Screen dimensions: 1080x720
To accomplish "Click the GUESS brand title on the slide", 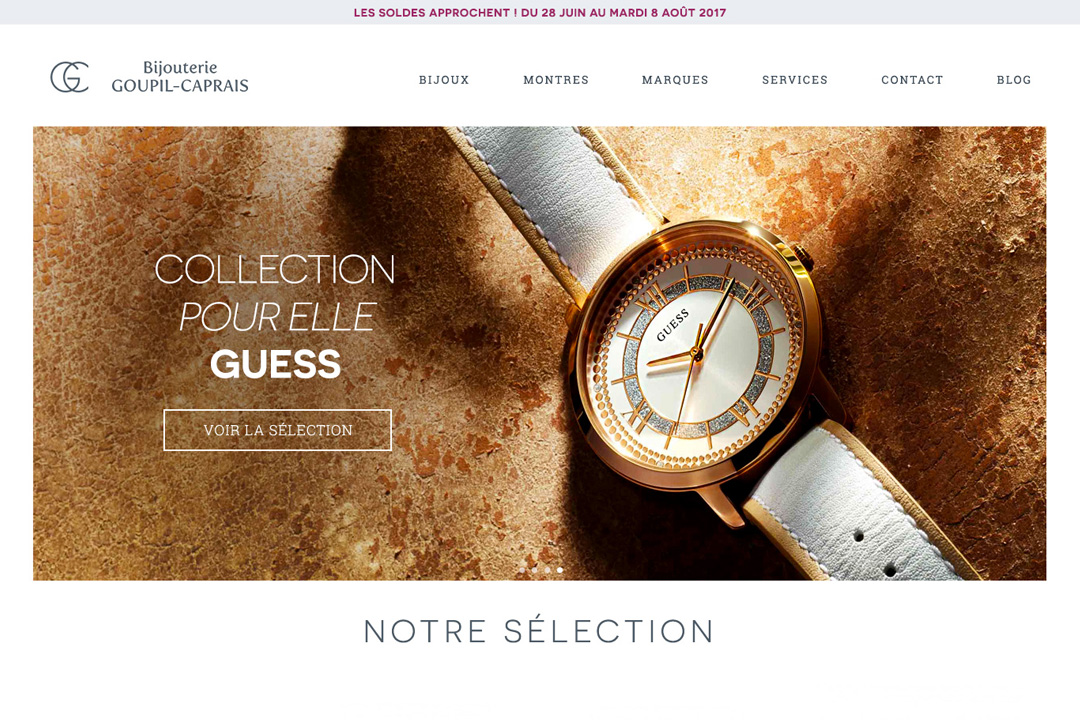I will click(276, 364).
